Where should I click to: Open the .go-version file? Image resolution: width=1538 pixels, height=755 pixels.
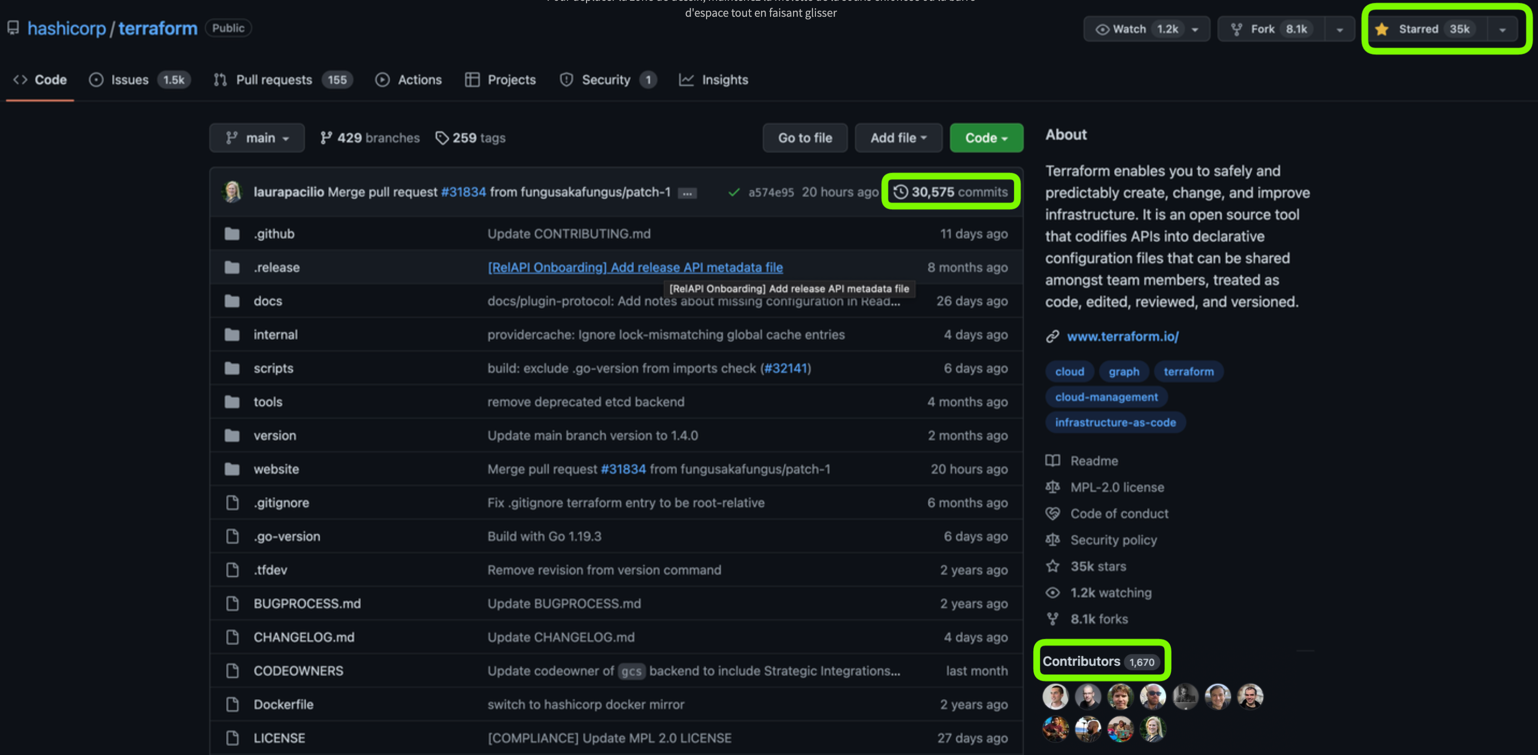pos(287,537)
